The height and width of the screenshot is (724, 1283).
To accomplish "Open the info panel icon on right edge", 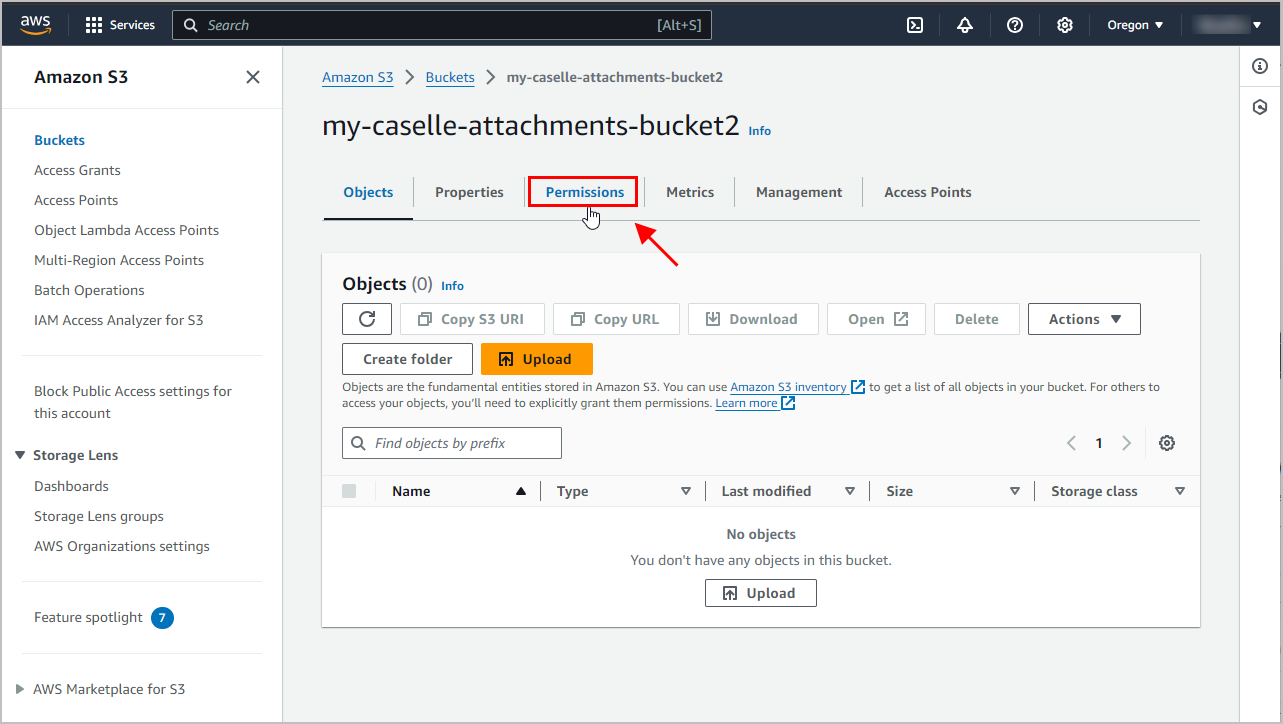I will [x=1260, y=66].
